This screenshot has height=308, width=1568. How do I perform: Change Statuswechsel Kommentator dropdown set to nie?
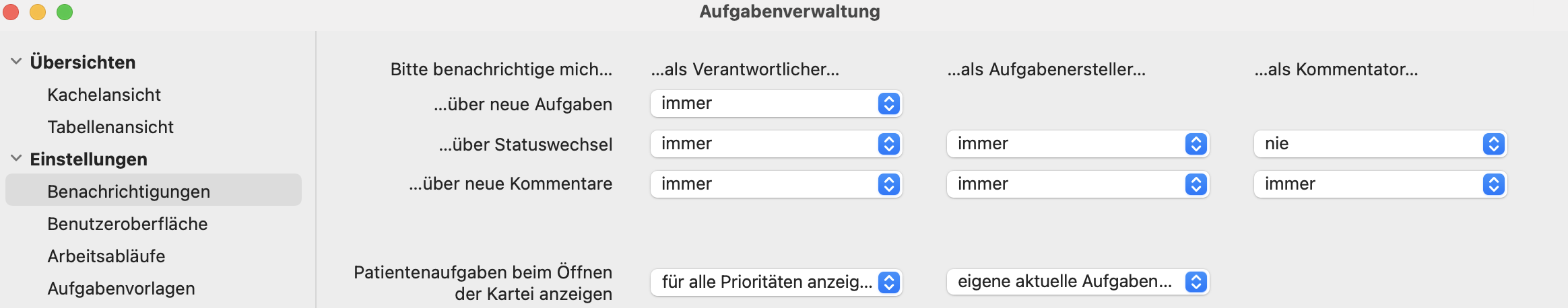pyautogui.click(x=1380, y=144)
